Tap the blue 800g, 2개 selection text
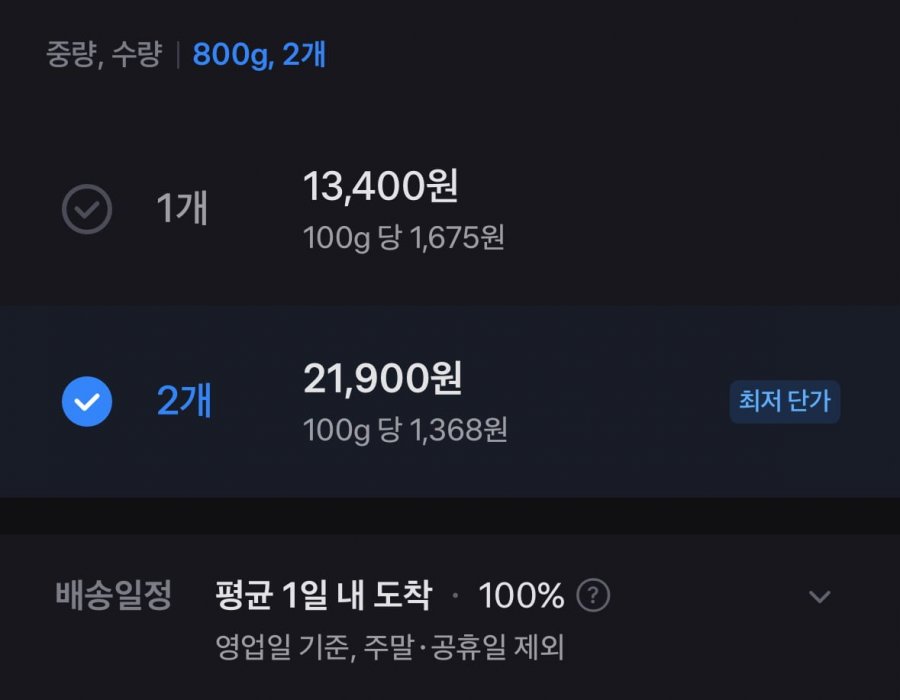The image size is (900, 700). click(x=259, y=54)
